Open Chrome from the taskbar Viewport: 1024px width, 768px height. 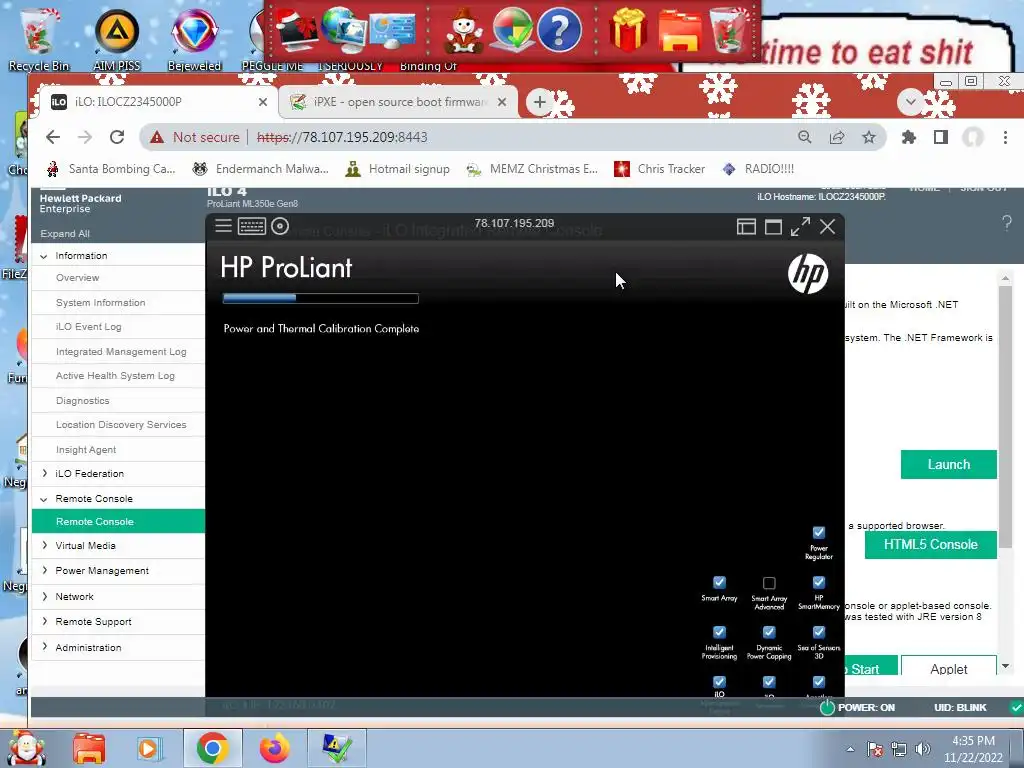click(x=212, y=748)
